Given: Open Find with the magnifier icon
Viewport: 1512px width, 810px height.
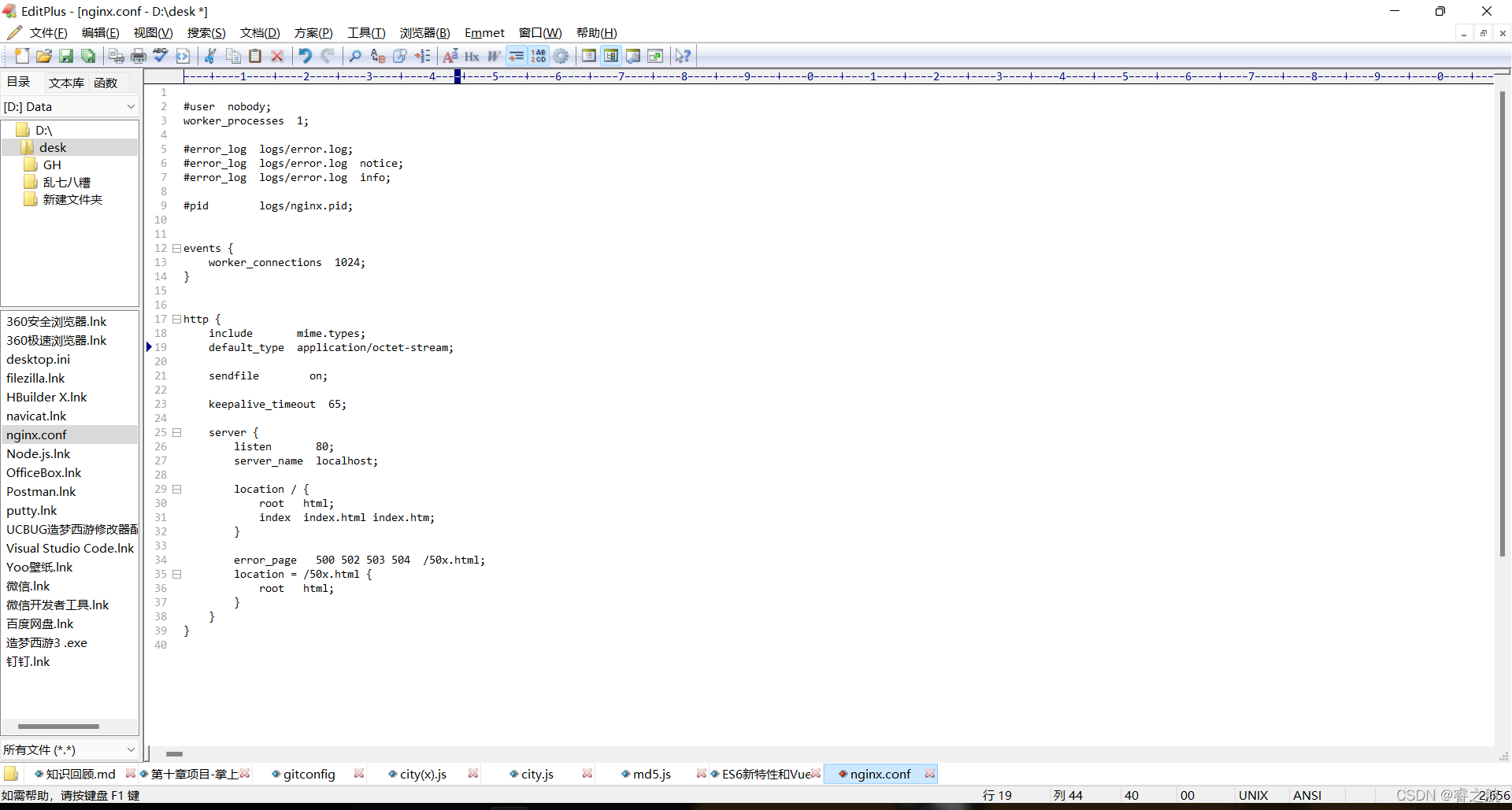Looking at the screenshot, I should [356, 56].
